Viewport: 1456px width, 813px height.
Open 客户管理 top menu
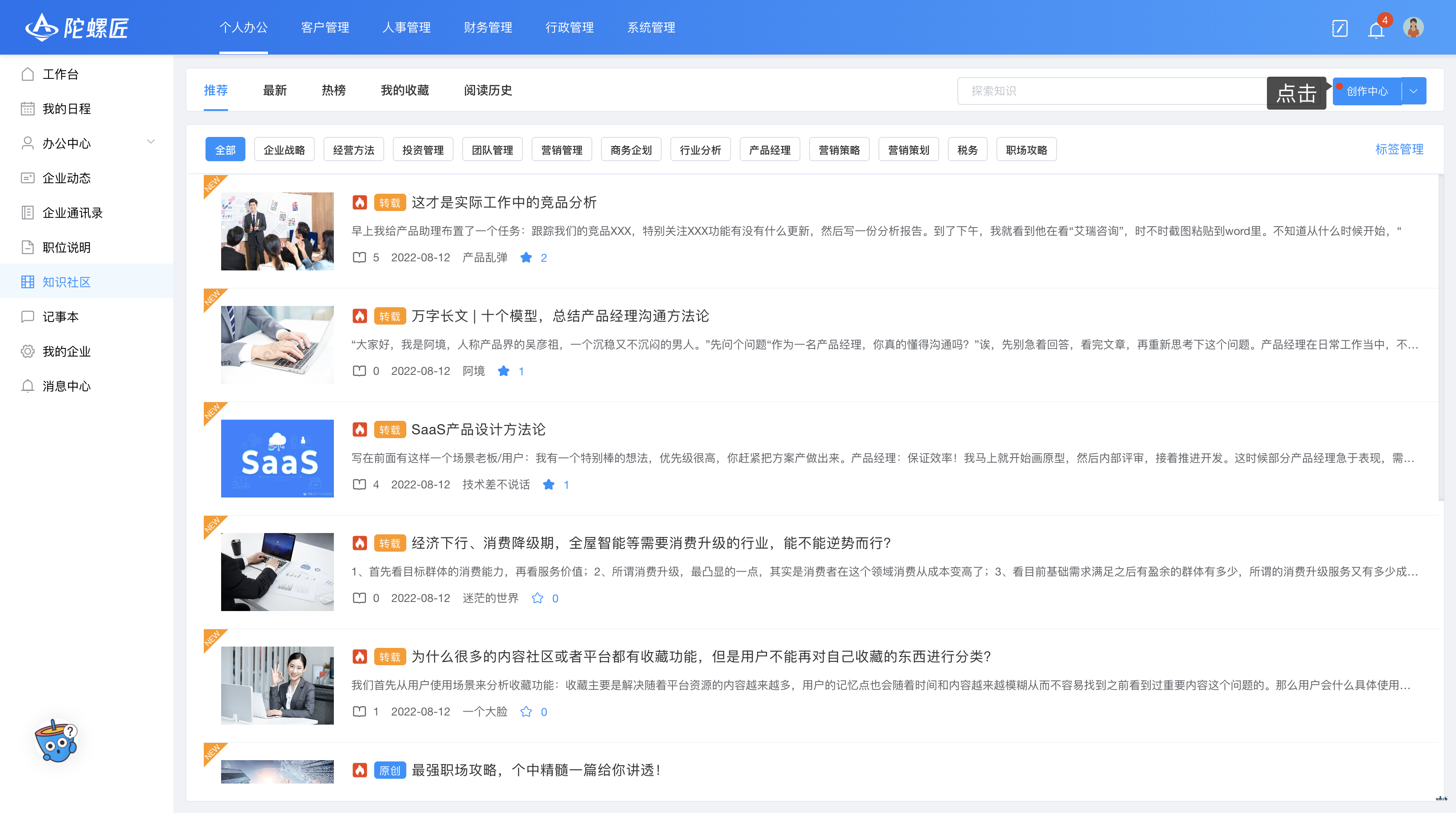pyautogui.click(x=325, y=27)
